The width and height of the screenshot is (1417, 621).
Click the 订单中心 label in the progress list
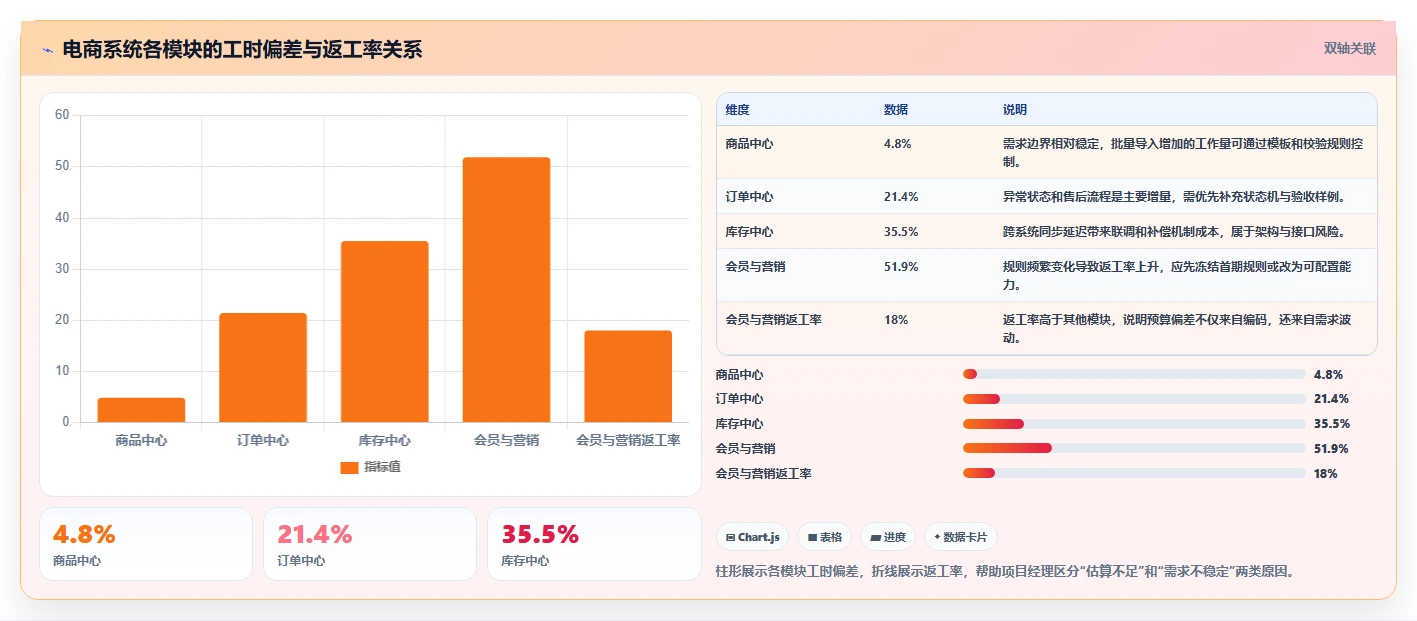coord(740,399)
